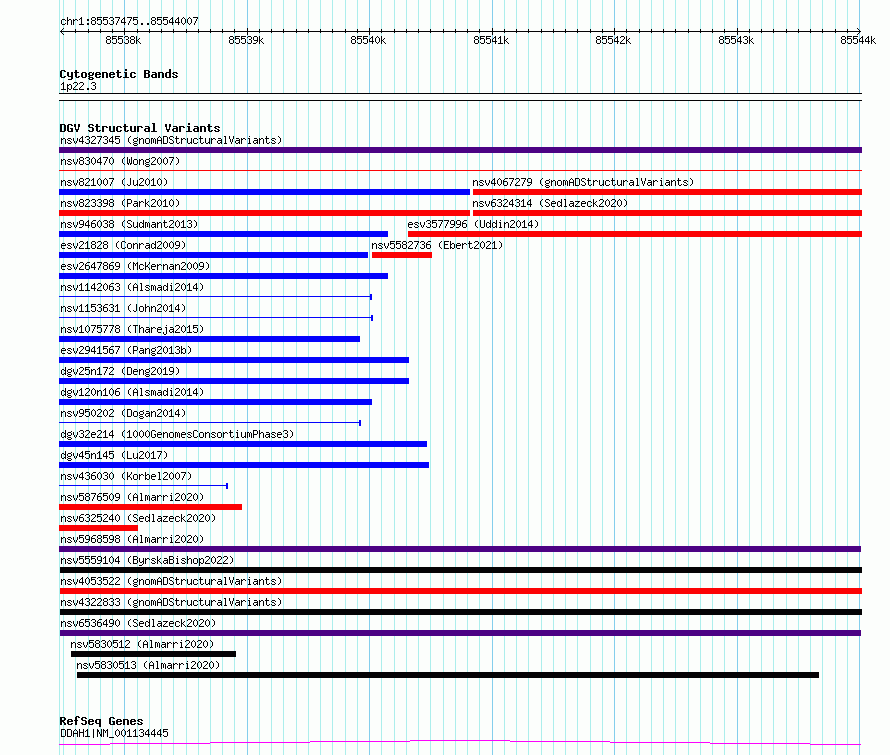This screenshot has height=755, width=890.
Task: Select nsv5830512 (Almarri2020) label
Action: pyautogui.click(x=142, y=644)
